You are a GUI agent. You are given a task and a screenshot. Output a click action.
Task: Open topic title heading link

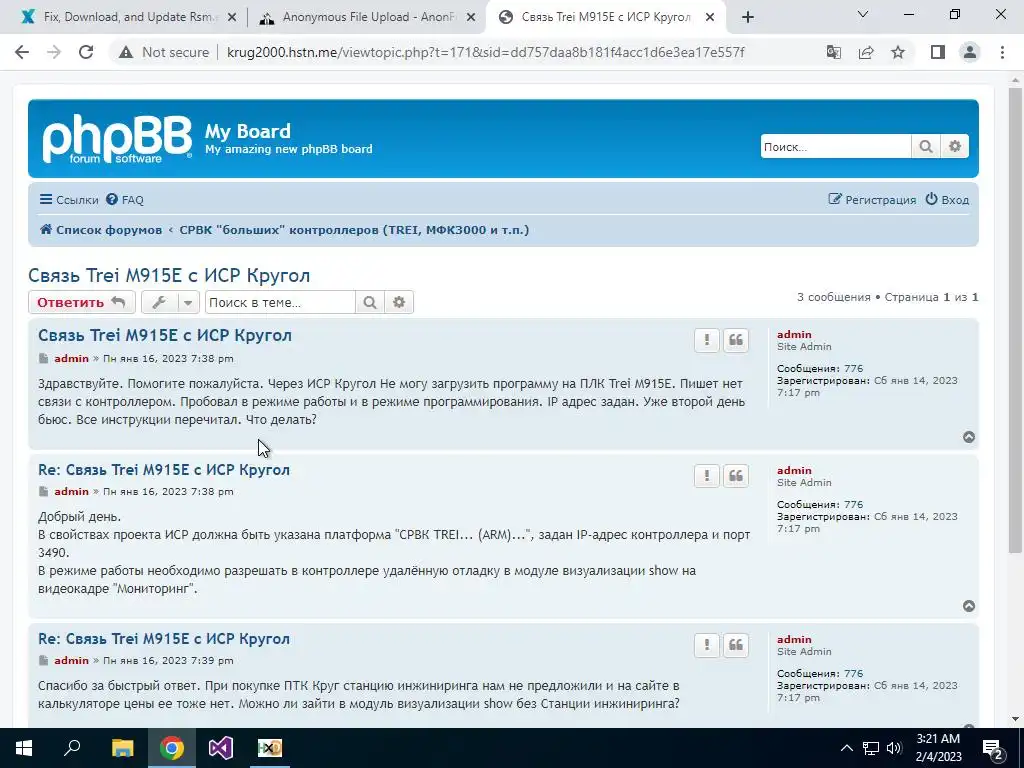pyautogui.click(x=169, y=276)
